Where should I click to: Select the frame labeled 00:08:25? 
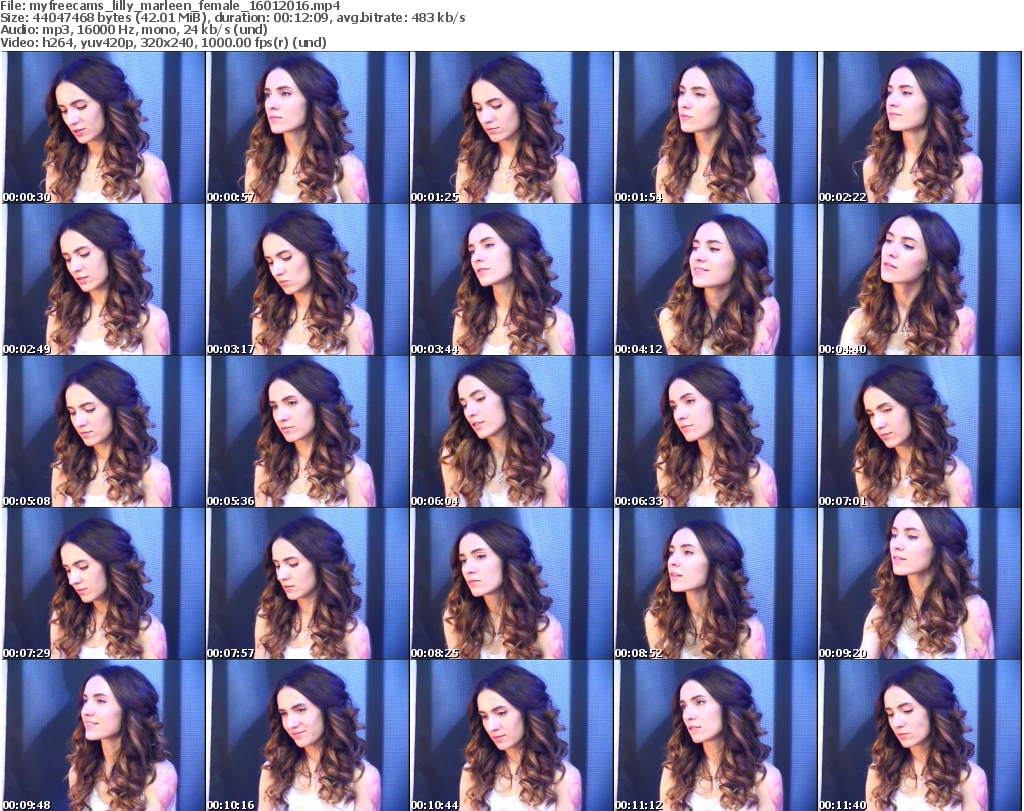(x=511, y=584)
